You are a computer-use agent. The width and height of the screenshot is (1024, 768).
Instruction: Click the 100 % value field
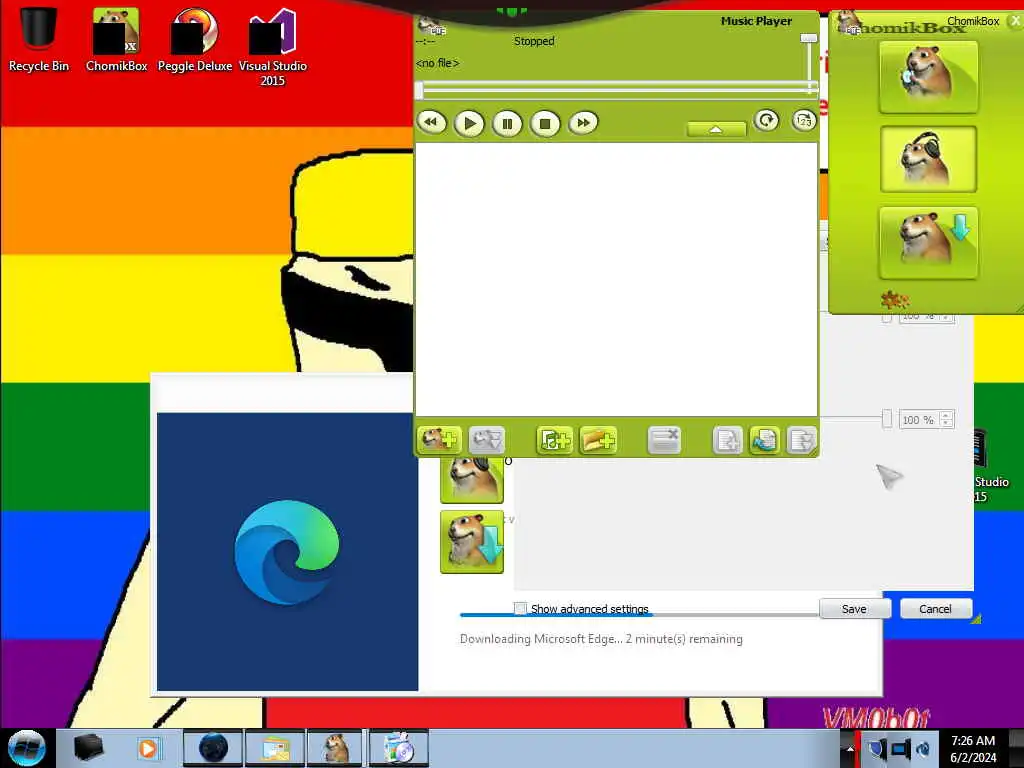tap(918, 419)
